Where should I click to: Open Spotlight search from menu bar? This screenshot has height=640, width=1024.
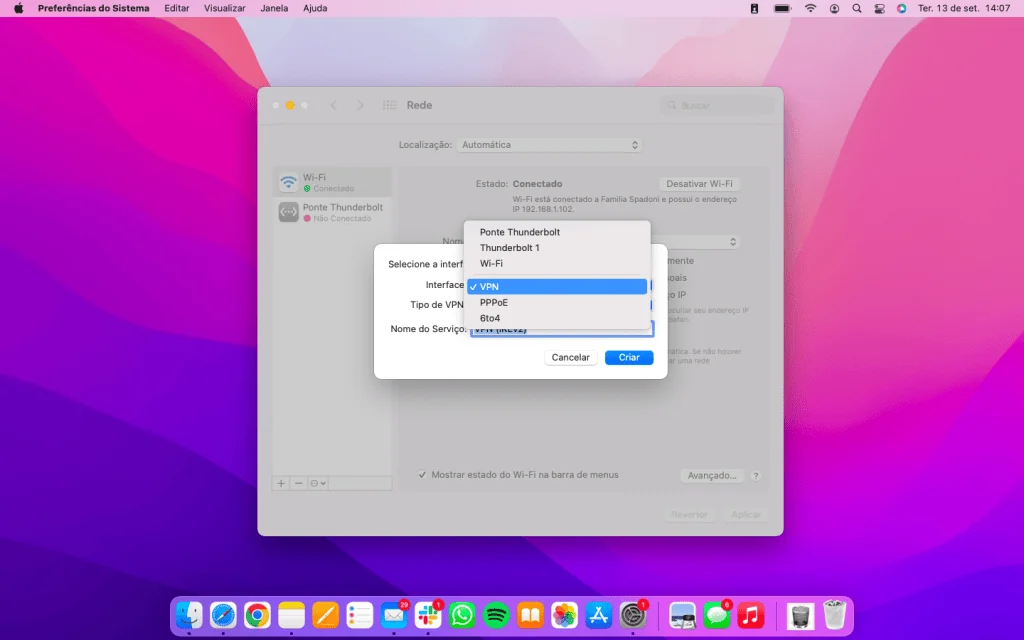coord(856,8)
